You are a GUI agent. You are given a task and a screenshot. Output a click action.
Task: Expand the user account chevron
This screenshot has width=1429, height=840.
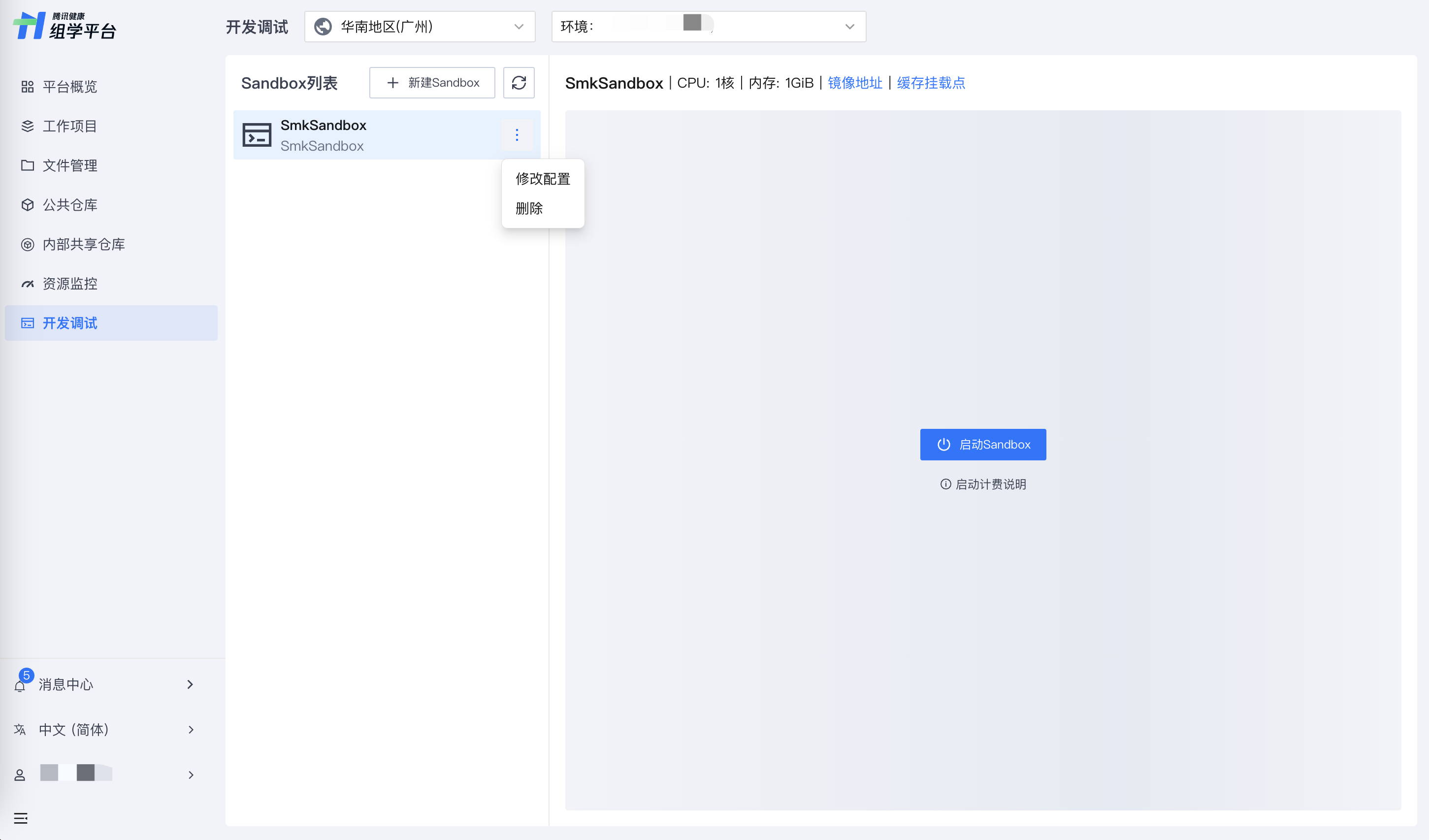[191, 775]
